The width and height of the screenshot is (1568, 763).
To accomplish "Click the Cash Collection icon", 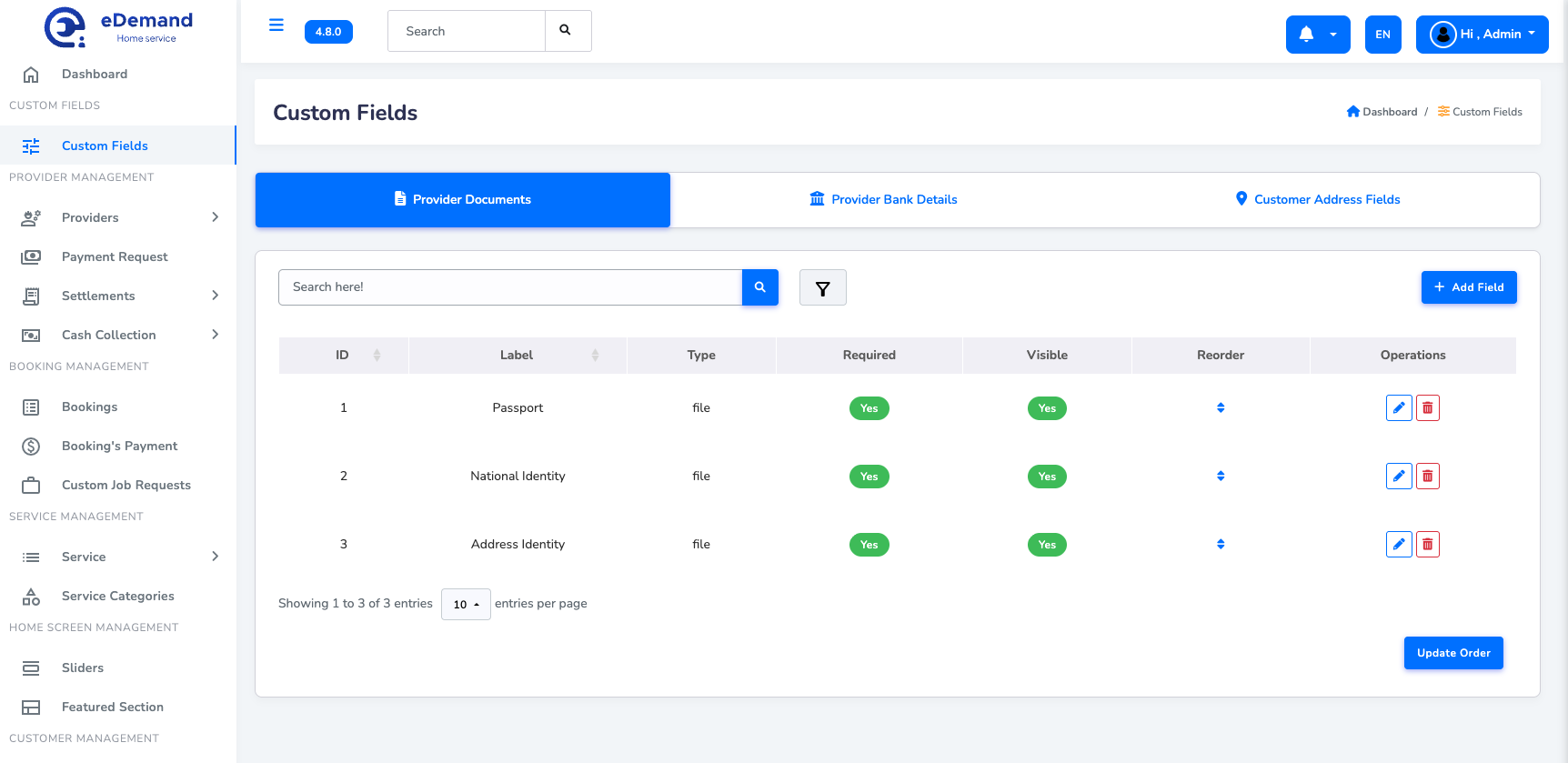I will (x=31, y=335).
